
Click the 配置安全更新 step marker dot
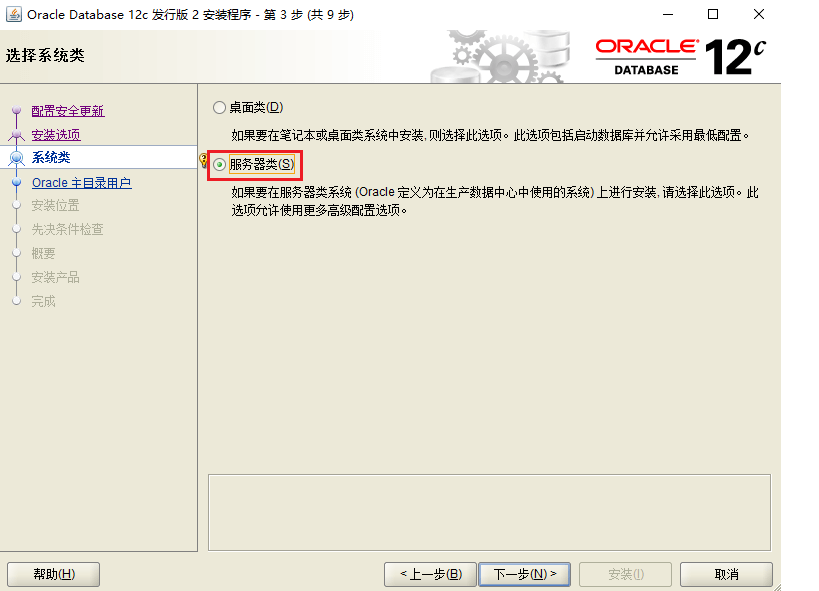pos(17,110)
